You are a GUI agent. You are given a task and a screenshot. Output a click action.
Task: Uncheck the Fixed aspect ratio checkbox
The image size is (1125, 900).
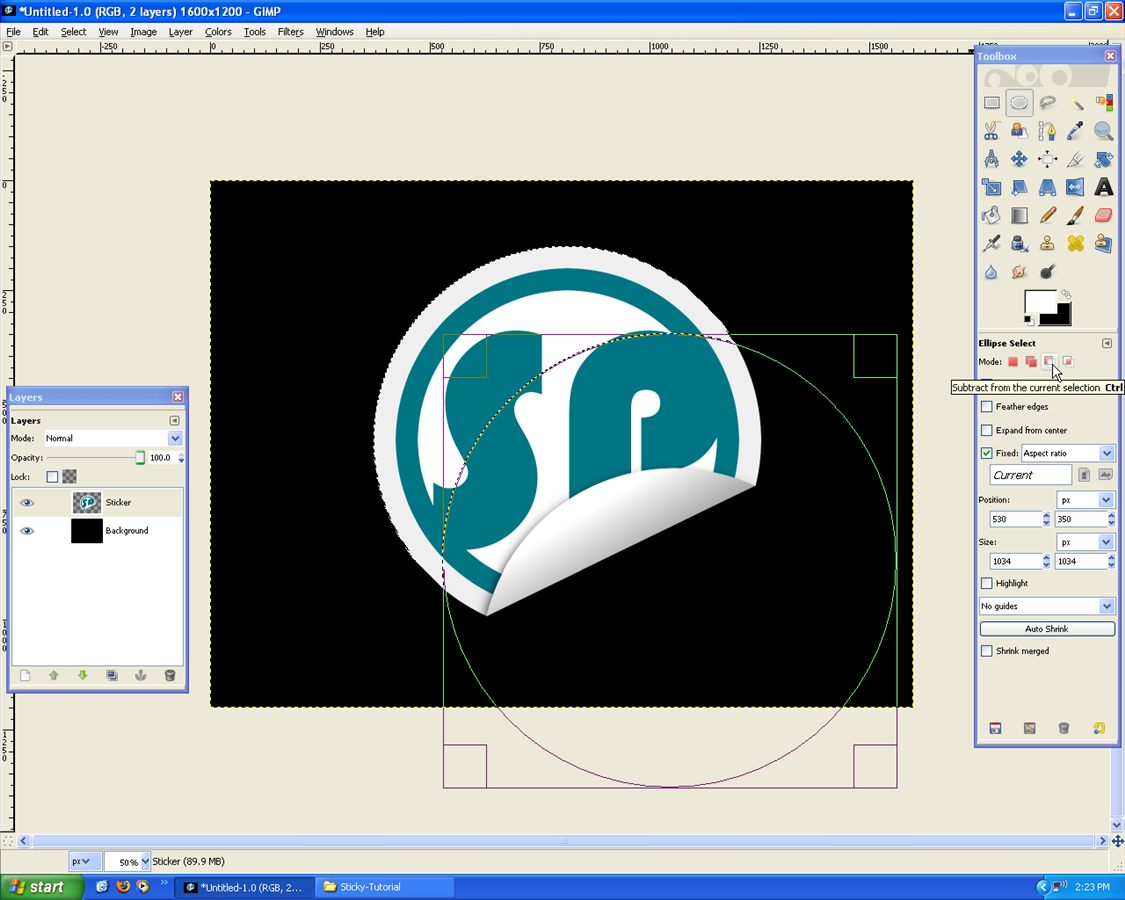click(987, 454)
